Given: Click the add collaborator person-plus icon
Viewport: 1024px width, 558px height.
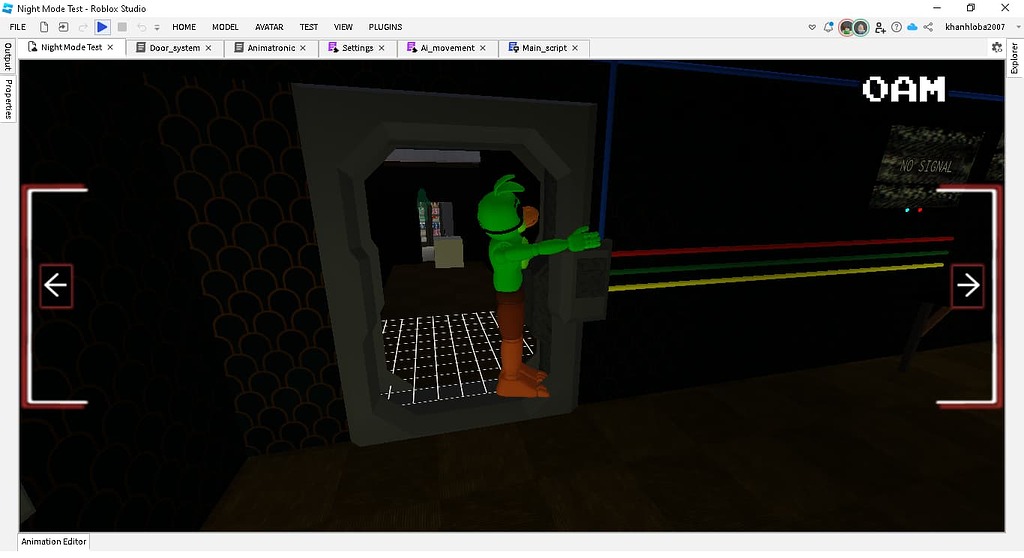Looking at the screenshot, I should point(880,27).
